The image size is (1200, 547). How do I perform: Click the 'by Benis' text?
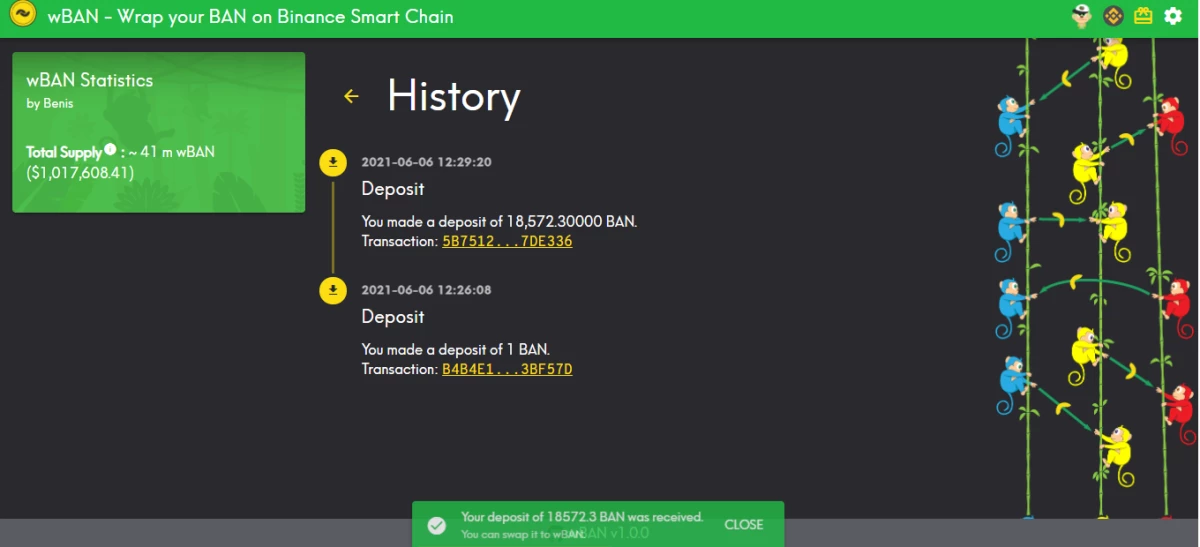[x=49, y=103]
